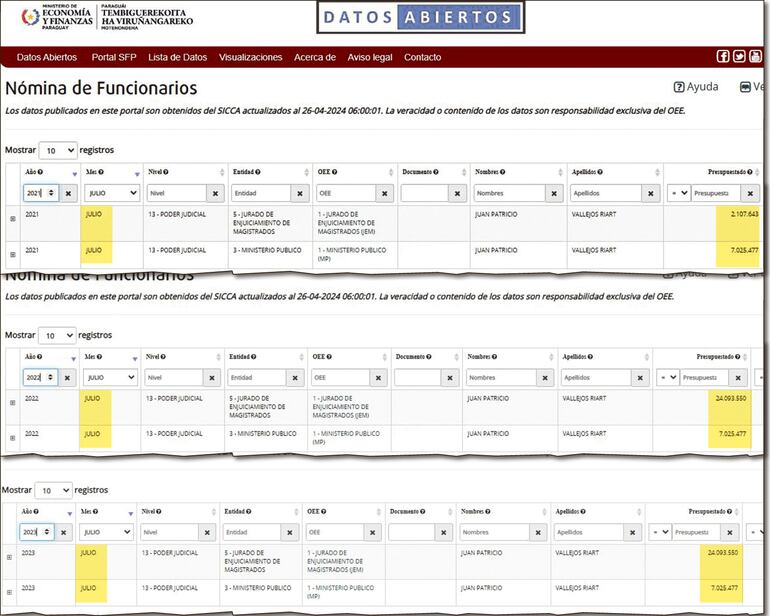Click the Ayuda help icon
The width and height of the screenshot is (770, 616).
click(x=679, y=87)
